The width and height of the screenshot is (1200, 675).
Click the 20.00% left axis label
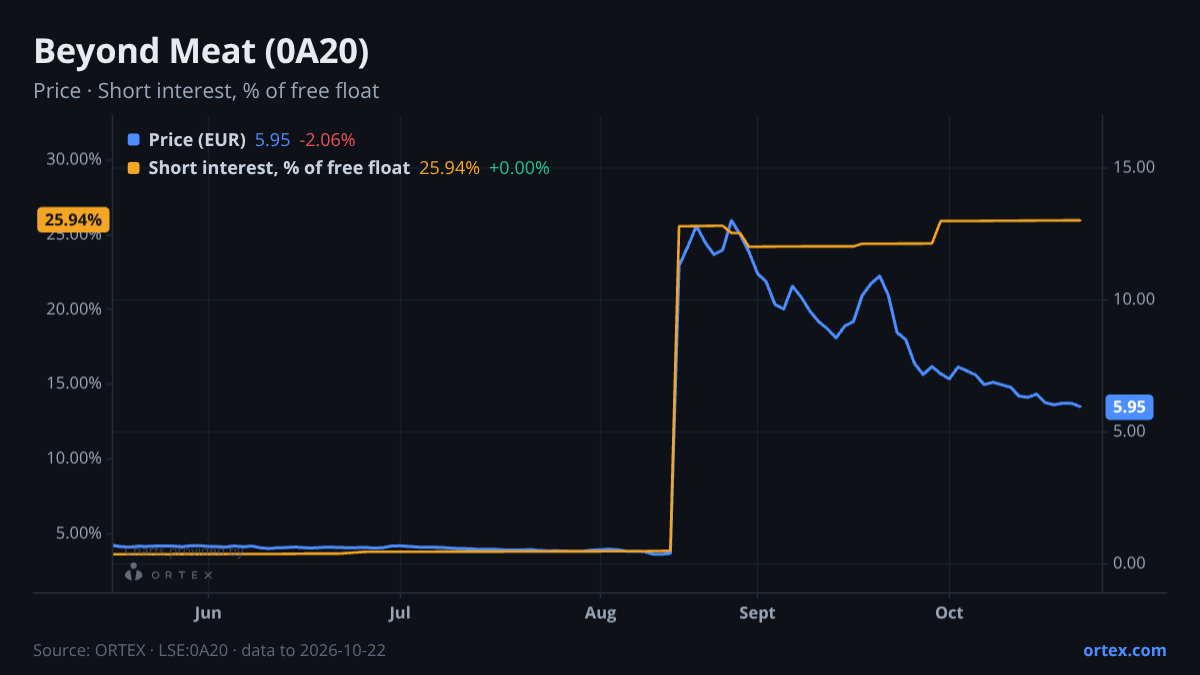coord(76,309)
